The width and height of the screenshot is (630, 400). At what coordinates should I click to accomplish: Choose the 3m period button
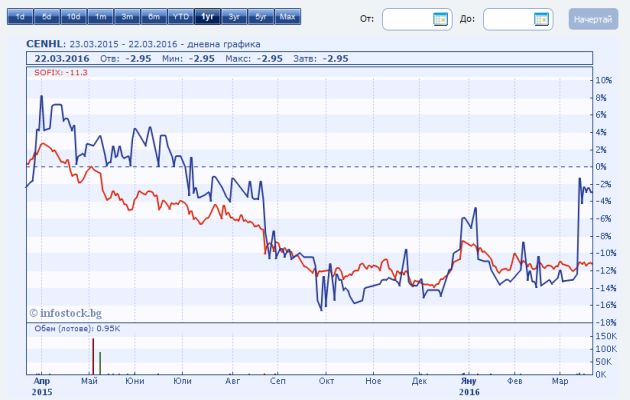coord(127,17)
